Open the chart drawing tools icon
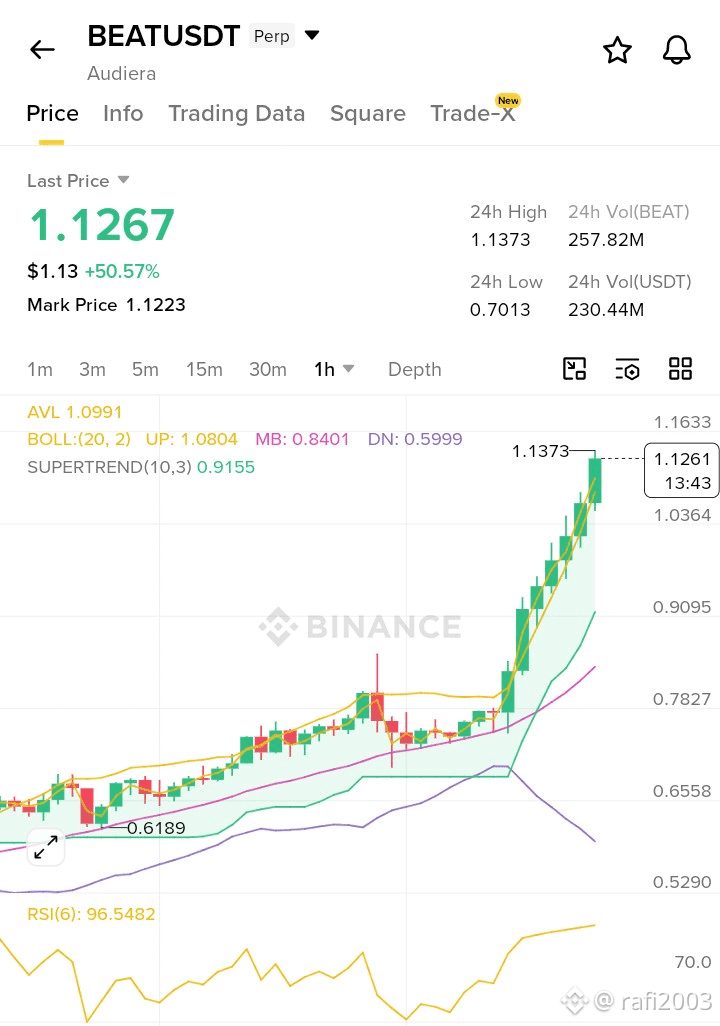This screenshot has height=1026, width=720. point(575,368)
